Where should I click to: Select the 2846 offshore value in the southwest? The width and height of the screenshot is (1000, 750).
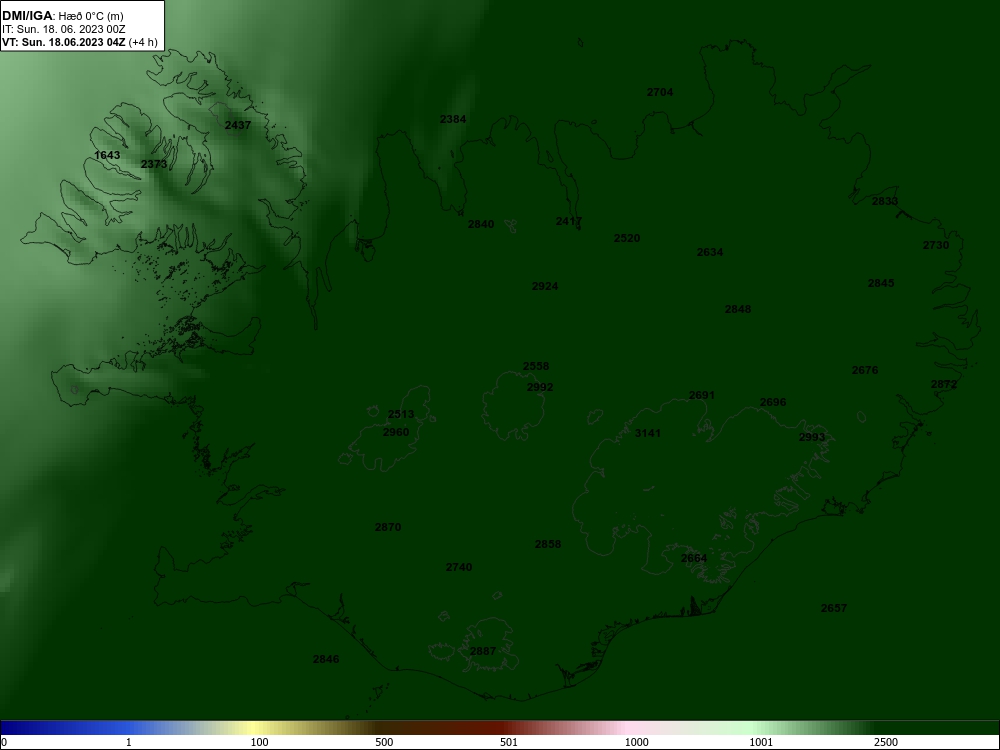327,659
